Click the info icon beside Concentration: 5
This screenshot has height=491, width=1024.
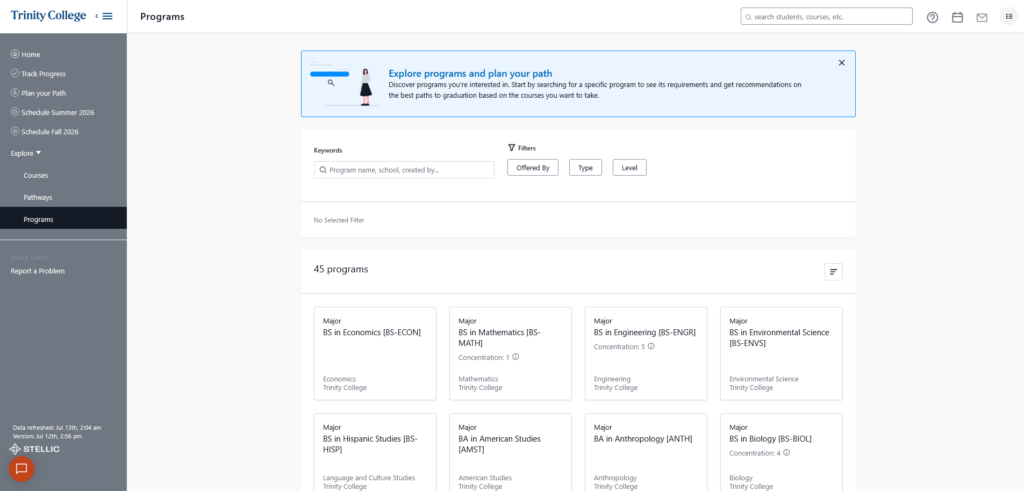651,347
